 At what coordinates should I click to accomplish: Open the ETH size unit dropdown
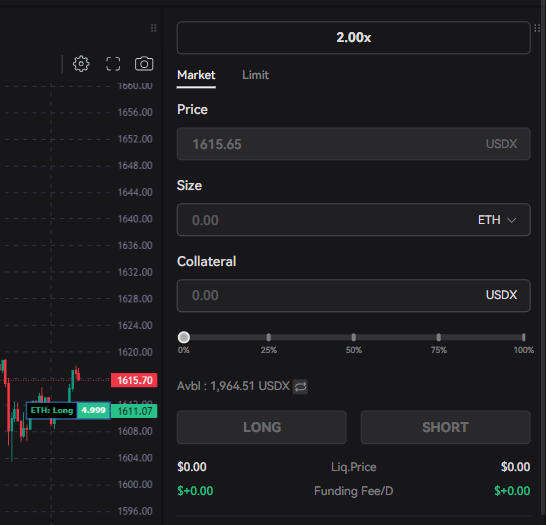(497, 220)
